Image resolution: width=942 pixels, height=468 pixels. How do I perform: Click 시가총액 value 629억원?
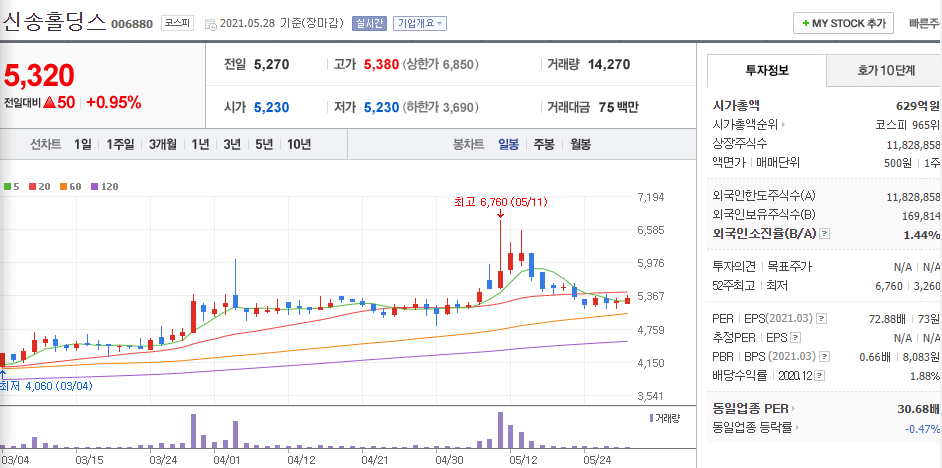pos(917,106)
